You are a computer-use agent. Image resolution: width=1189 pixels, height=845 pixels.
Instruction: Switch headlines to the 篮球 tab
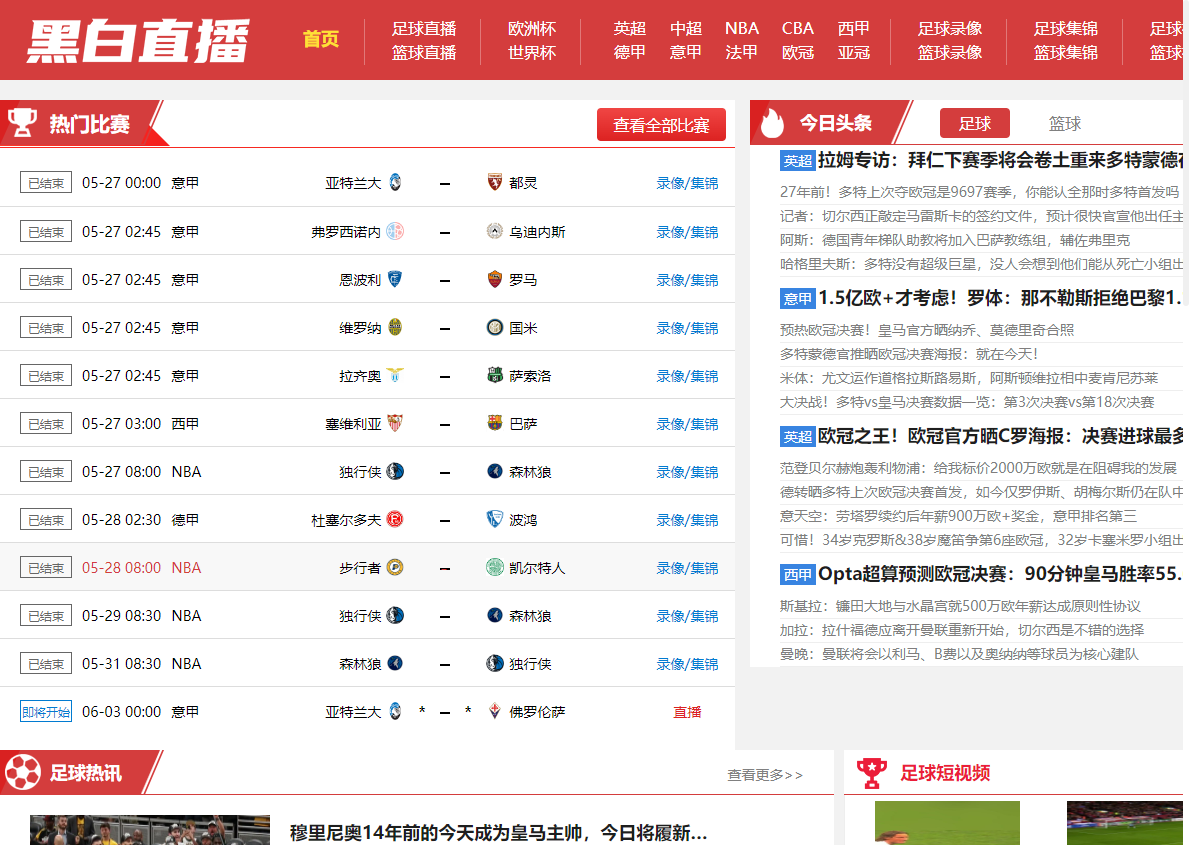pyautogui.click(x=1065, y=123)
